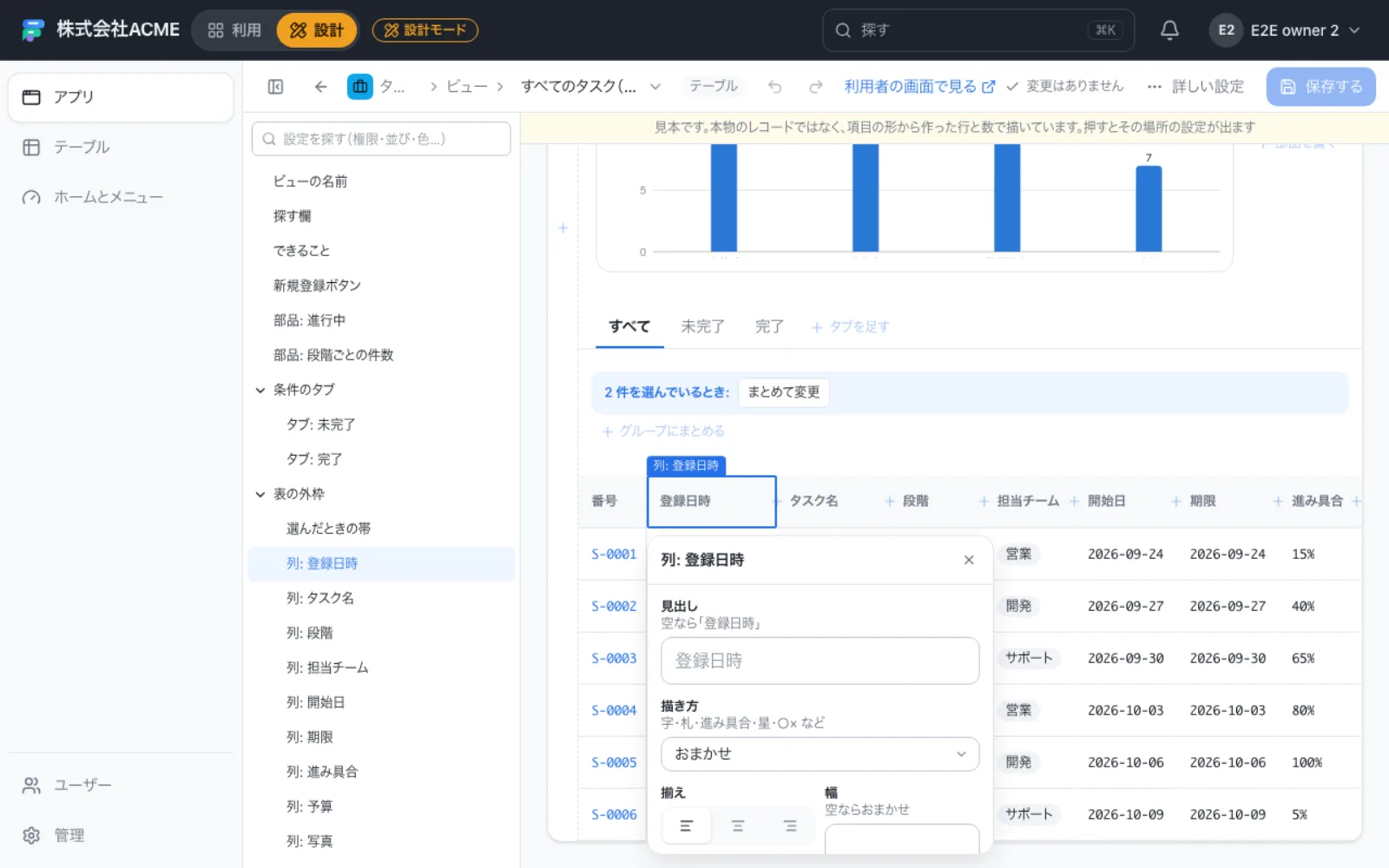The height and width of the screenshot is (868, 1389).
Task: Select できること setting
Action: pyautogui.click(x=381, y=251)
